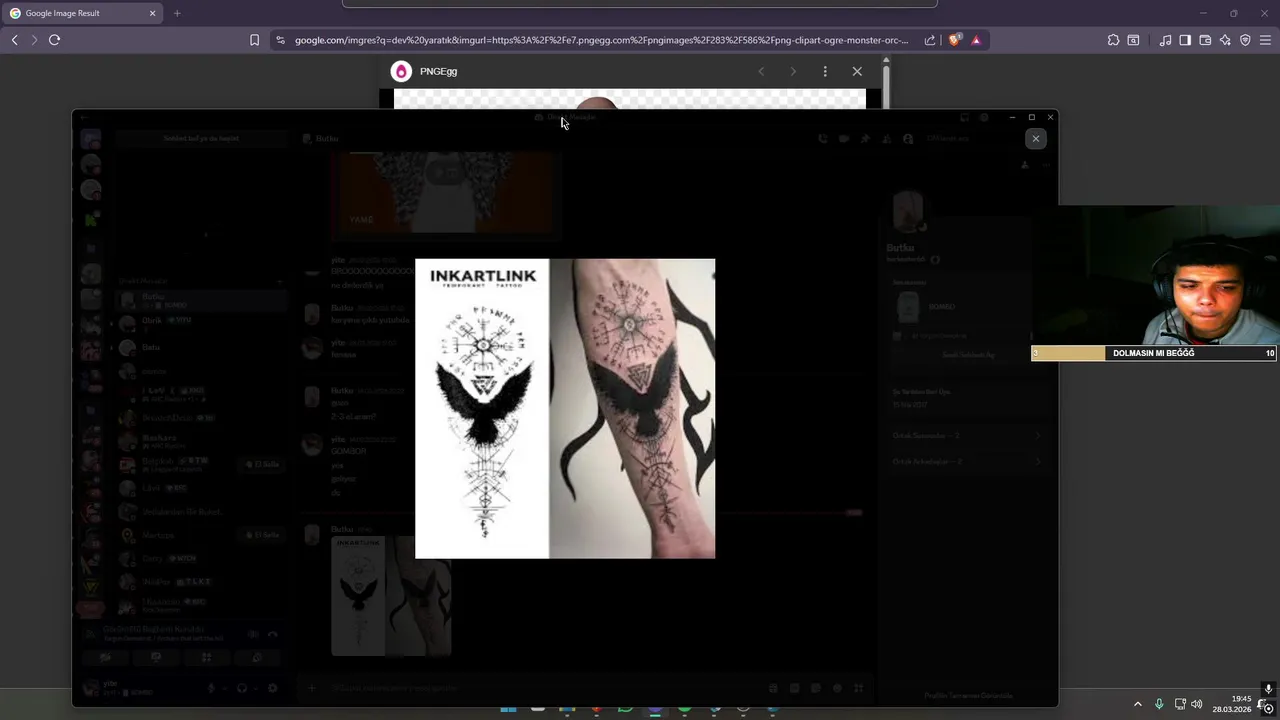Open PNGEgg panel three-dot options menu
The width and height of the screenshot is (1280, 720).
click(825, 71)
